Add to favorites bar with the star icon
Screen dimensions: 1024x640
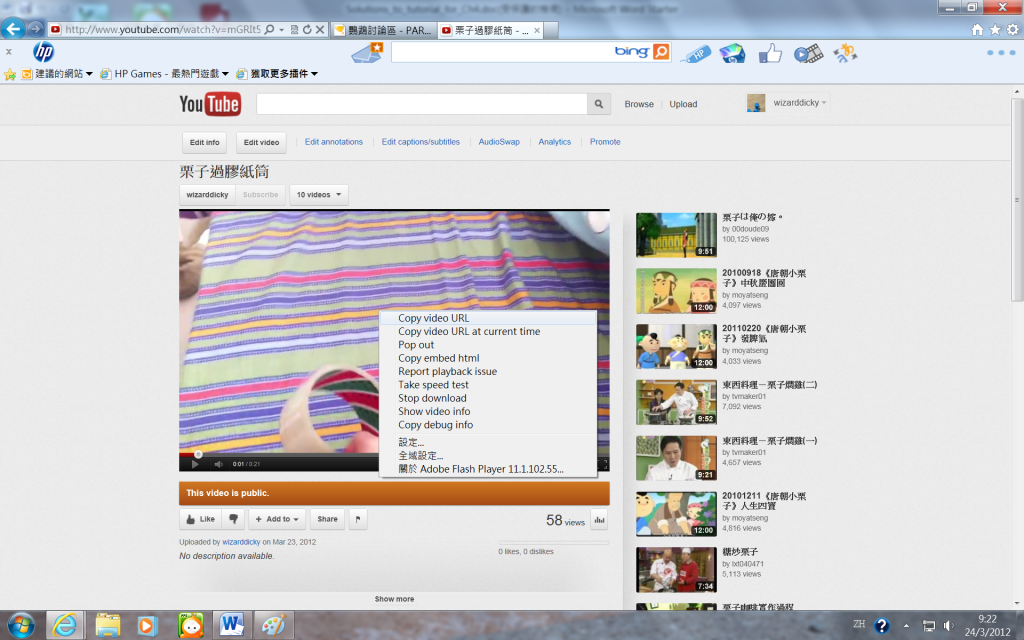coord(10,74)
